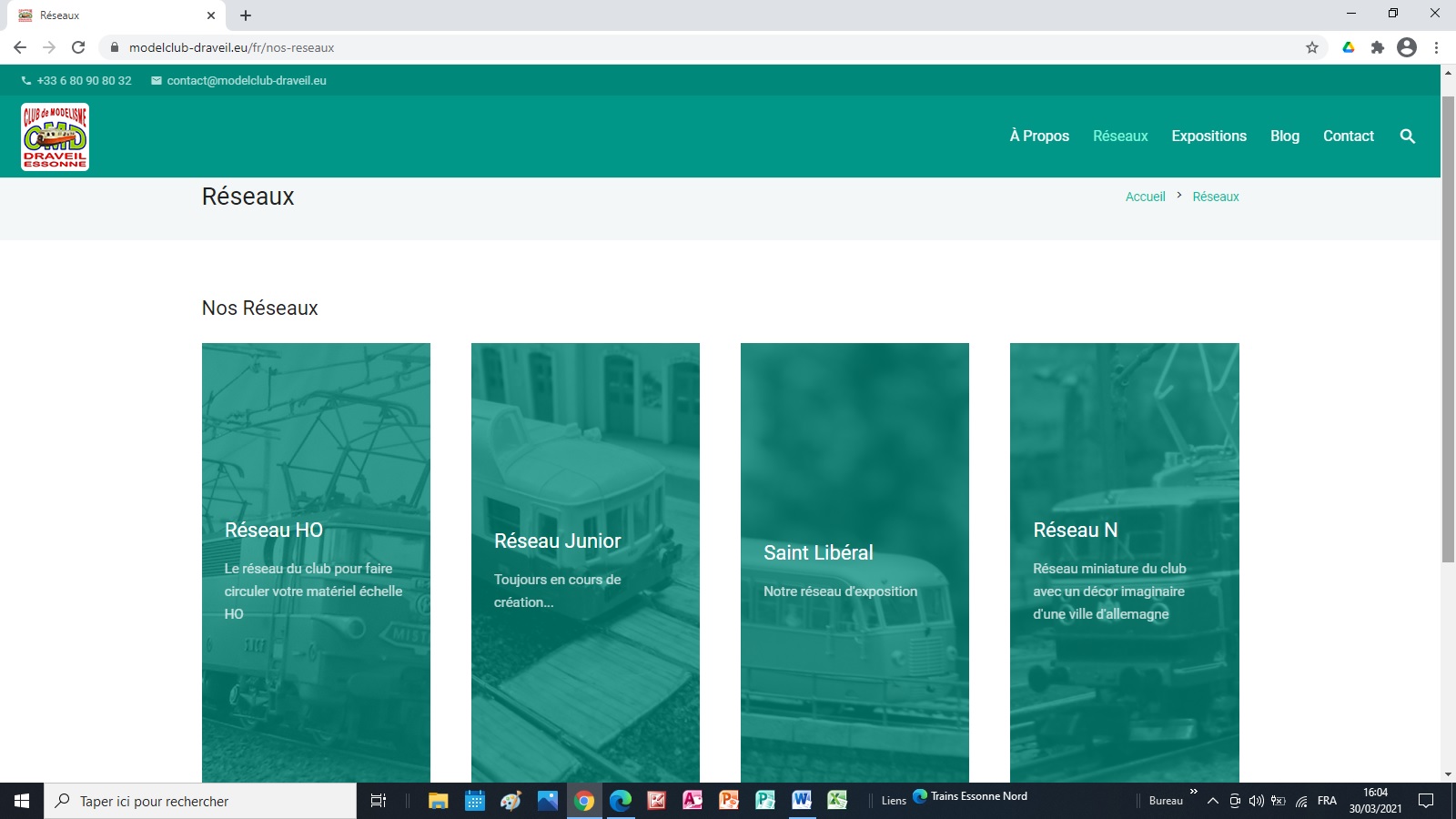This screenshot has width=1456, height=819.
Task: Open Excel from the taskbar
Action: tap(837, 801)
